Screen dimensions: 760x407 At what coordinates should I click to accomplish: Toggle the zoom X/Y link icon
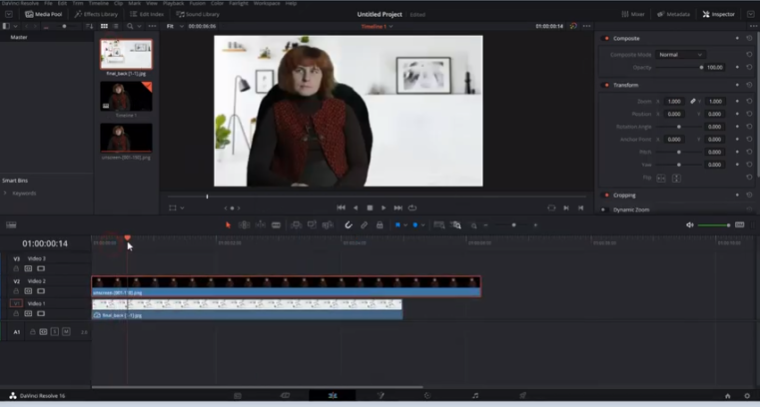tap(691, 101)
